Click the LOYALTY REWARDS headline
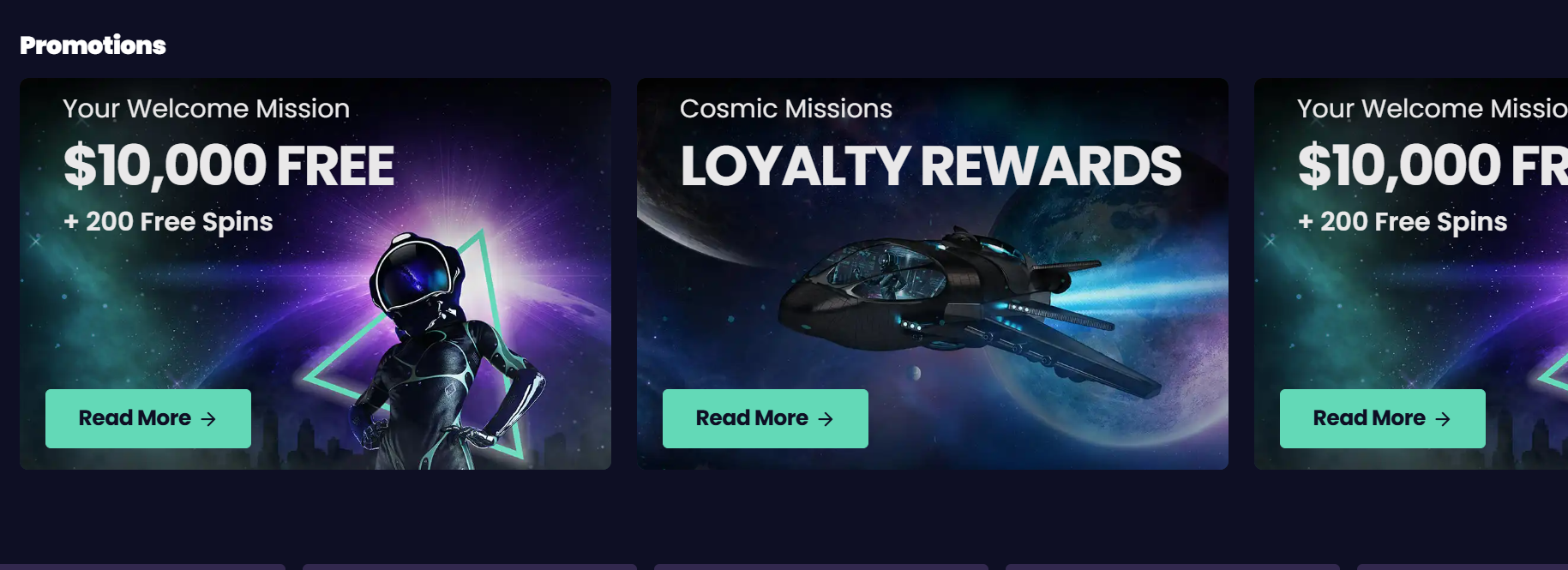Screen dimensions: 1568x570 point(931,165)
